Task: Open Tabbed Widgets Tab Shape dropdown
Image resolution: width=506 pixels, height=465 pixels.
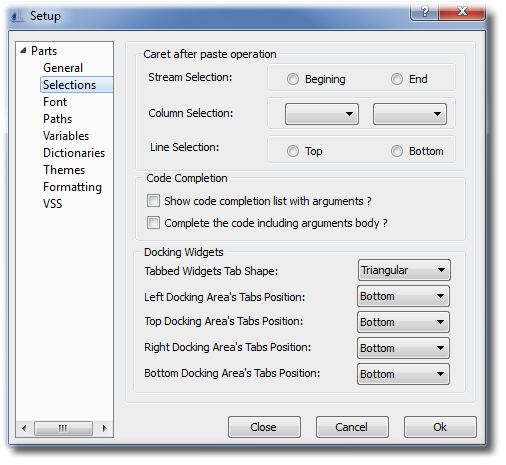Action: (x=404, y=270)
